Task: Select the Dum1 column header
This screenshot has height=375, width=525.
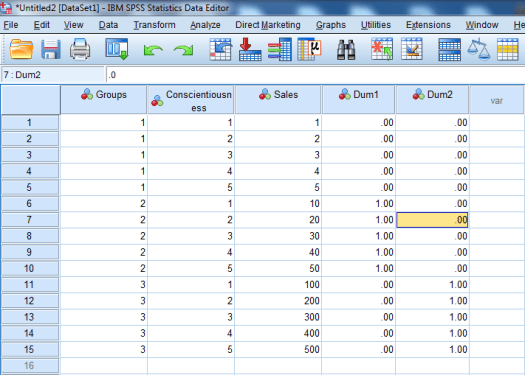Action: (359, 100)
